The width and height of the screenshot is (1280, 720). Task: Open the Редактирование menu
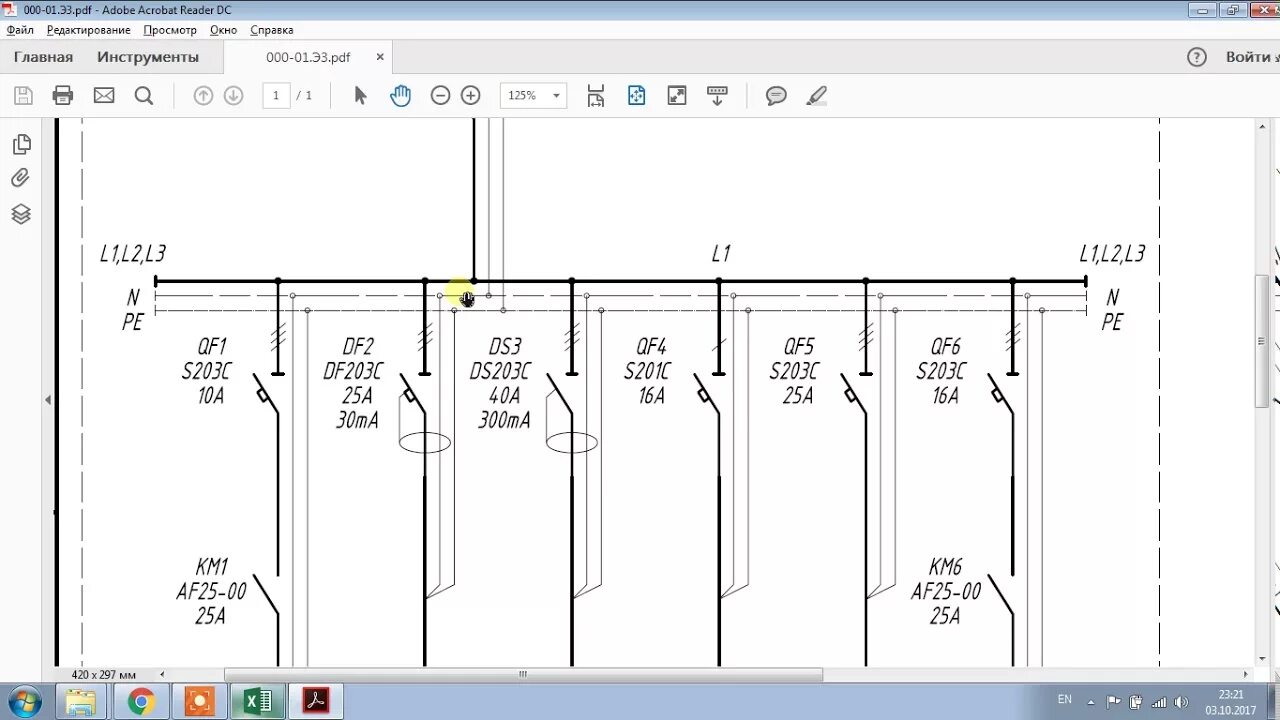pyautogui.click(x=88, y=30)
